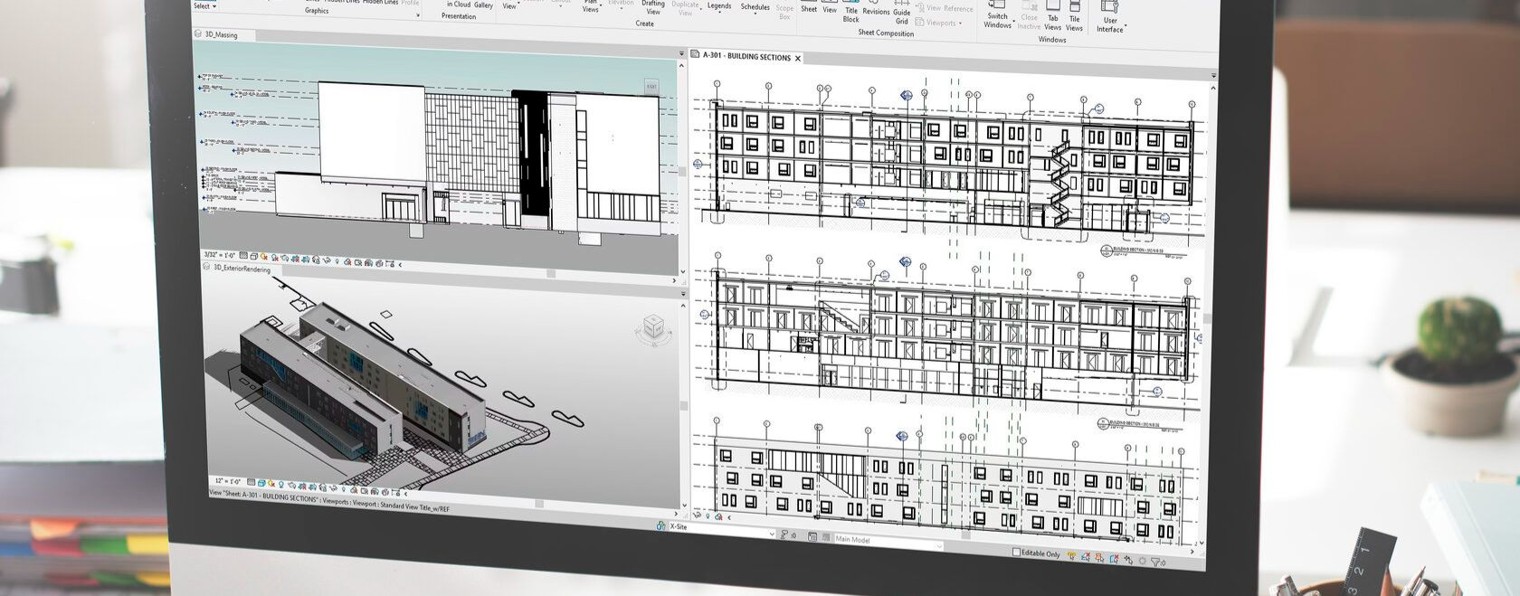
Task: Switch to Tab Views layout
Action: 1053,18
